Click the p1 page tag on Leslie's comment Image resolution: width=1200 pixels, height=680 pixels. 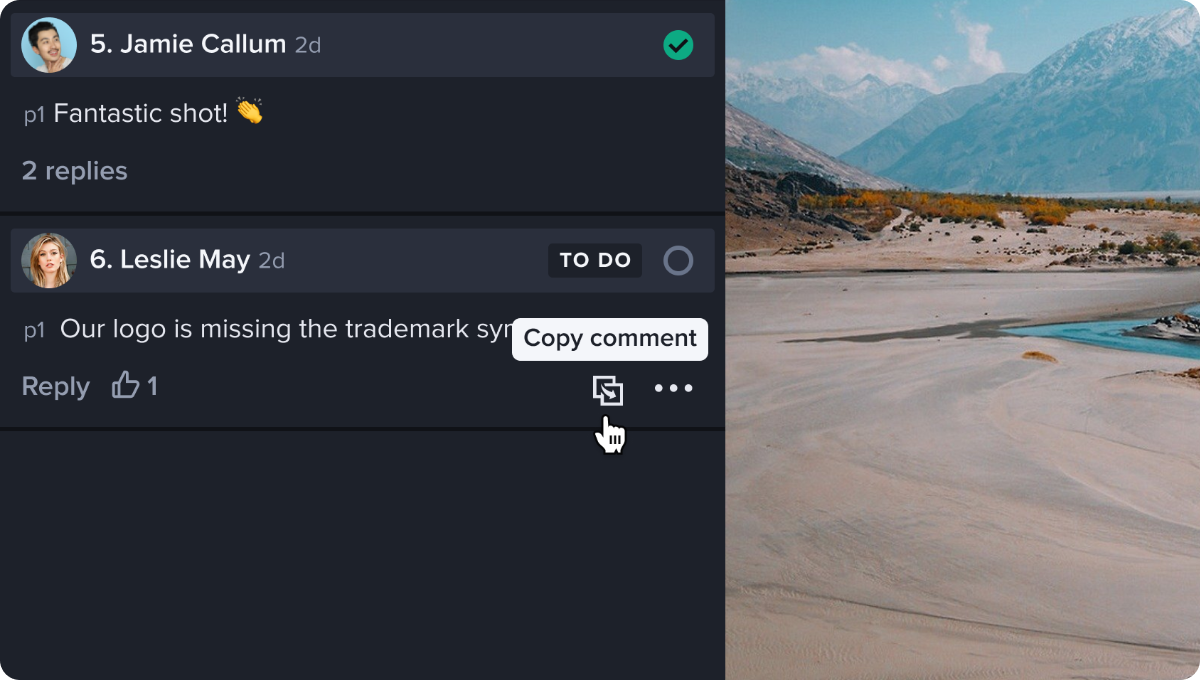[34, 331]
